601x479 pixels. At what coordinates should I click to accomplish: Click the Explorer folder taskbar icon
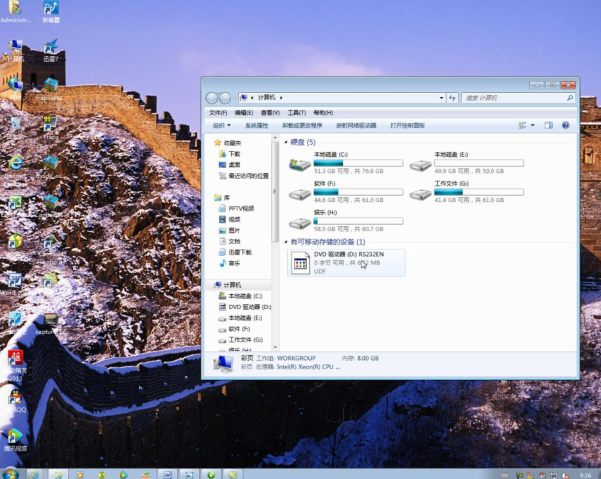click(x=58, y=474)
